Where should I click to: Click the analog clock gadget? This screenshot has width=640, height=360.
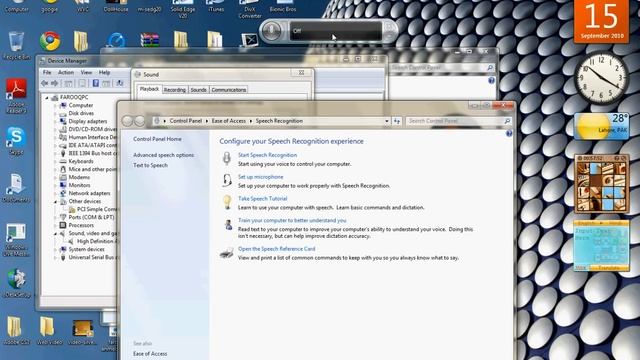click(x=600, y=78)
